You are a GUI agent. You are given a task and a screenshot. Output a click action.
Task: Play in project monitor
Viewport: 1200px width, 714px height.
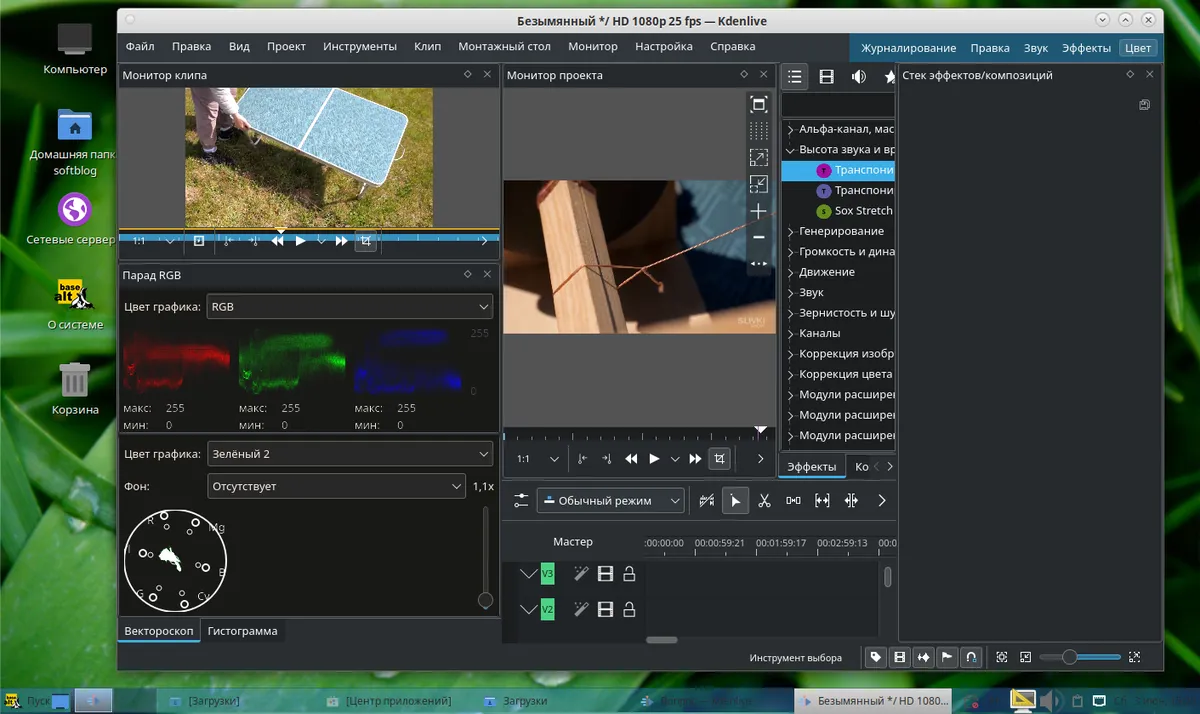(x=654, y=459)
